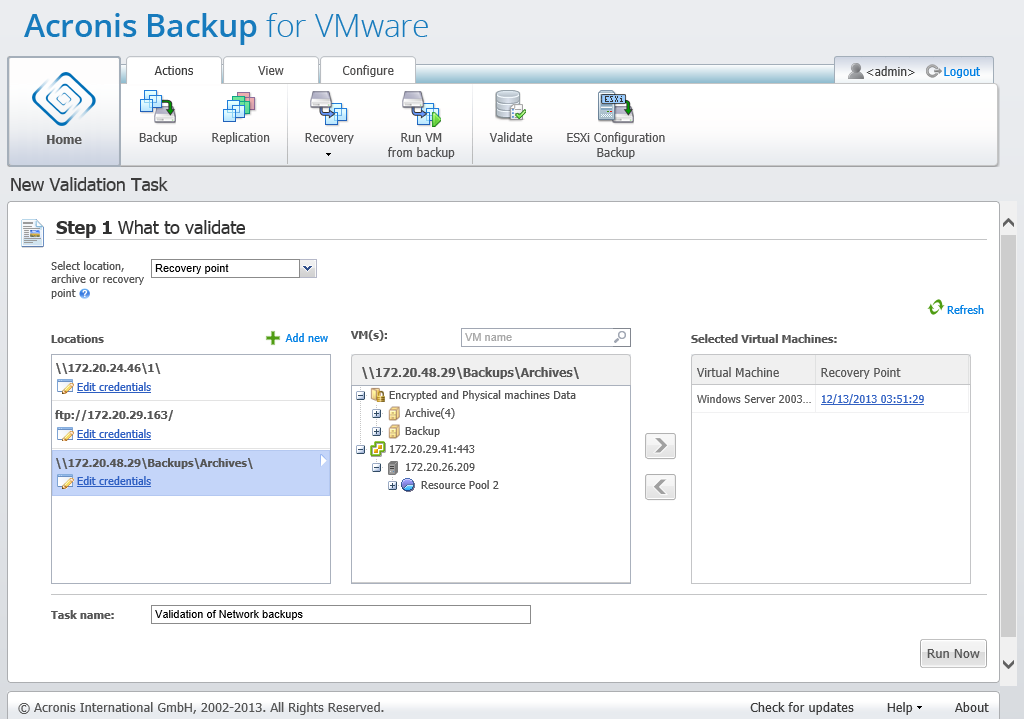Image resolution: width=1024 pixels, height=719 pixels.
Task: Remove selected VM with left arrow button
Action: 660,487
